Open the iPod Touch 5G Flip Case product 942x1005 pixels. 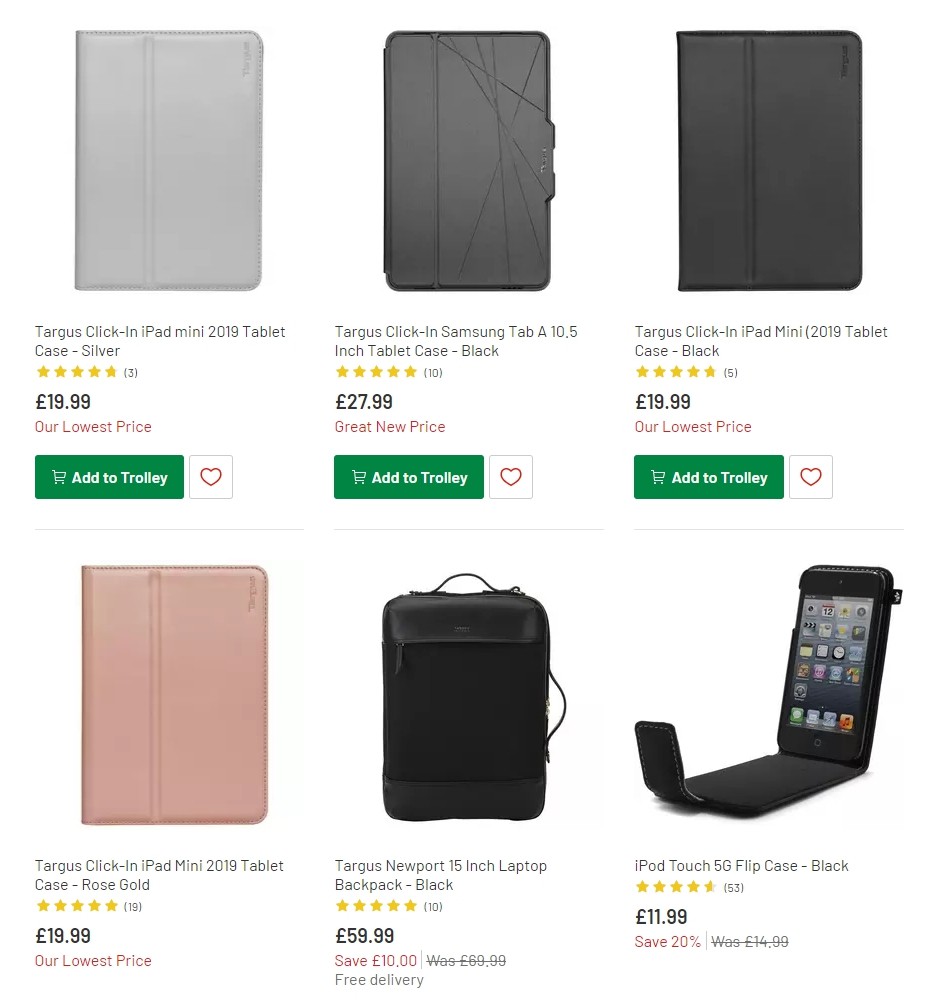point(744,865)
